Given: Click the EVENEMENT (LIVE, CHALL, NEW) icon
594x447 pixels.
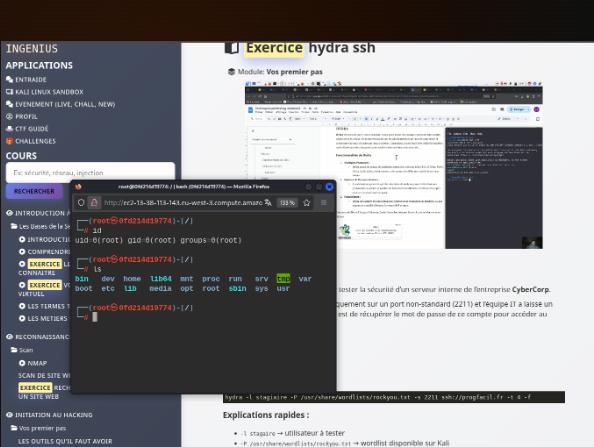Looking at the screenshot, I should tap(9, 104).
